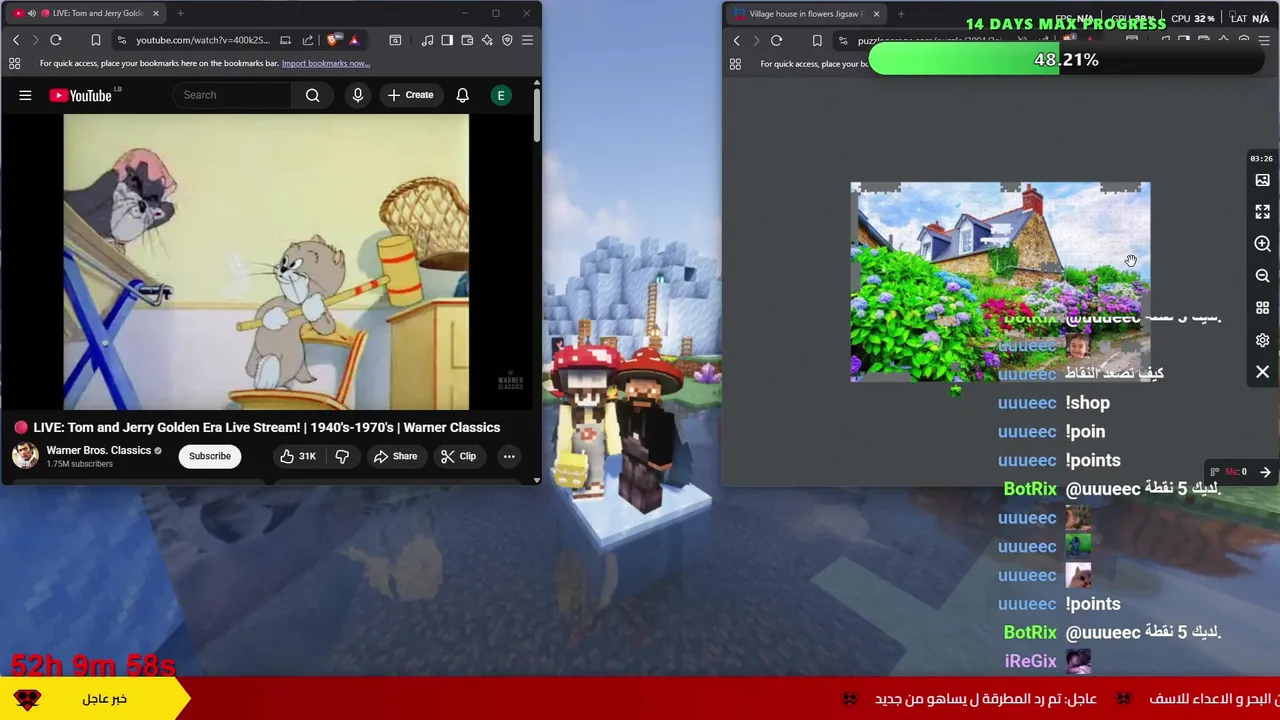Click Import bookmarks now link

point(326,63)
